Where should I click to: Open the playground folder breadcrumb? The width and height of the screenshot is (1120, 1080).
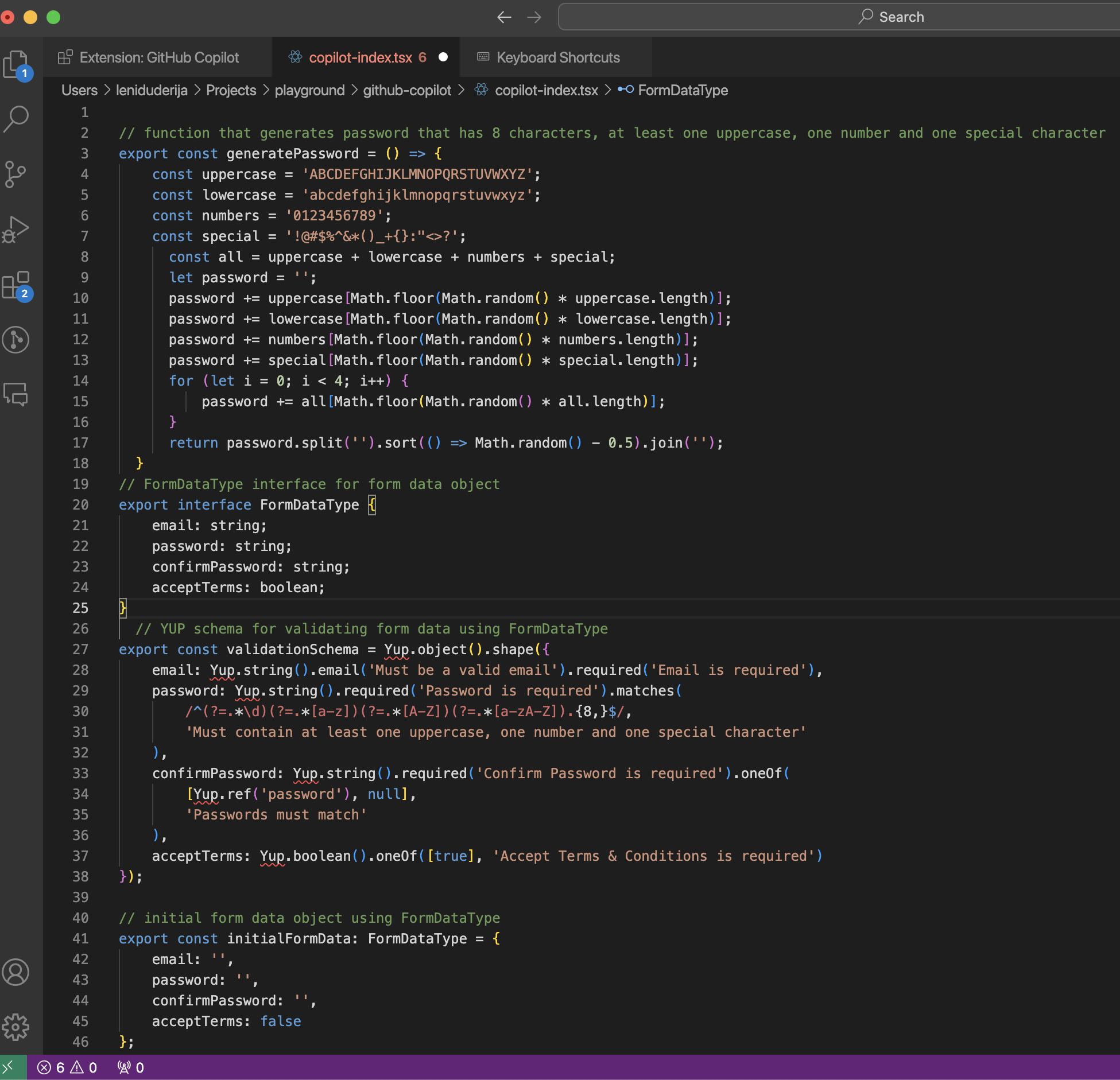[309, 90]
